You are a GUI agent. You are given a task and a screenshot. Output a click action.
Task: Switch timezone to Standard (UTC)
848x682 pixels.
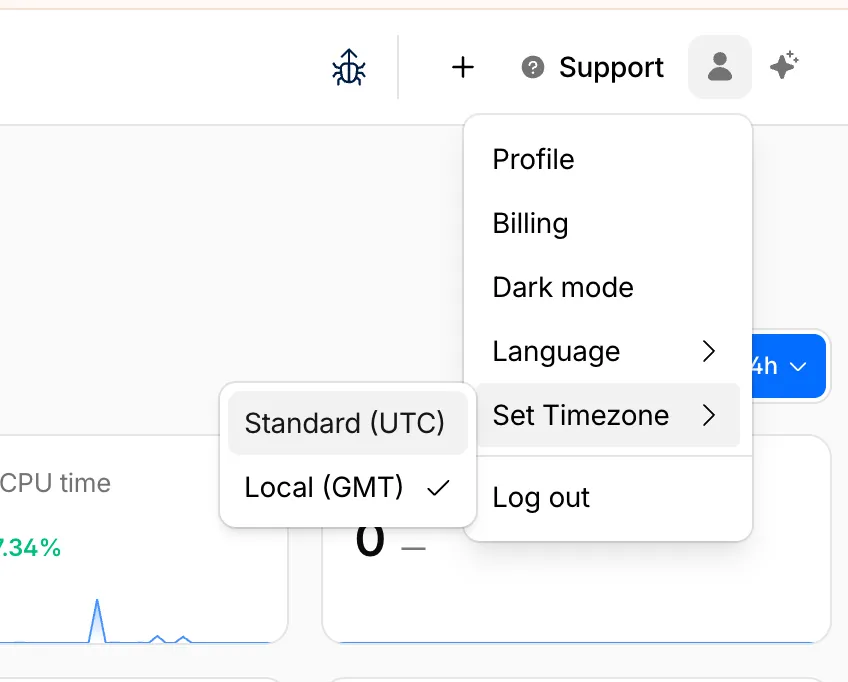click(344, 423)
